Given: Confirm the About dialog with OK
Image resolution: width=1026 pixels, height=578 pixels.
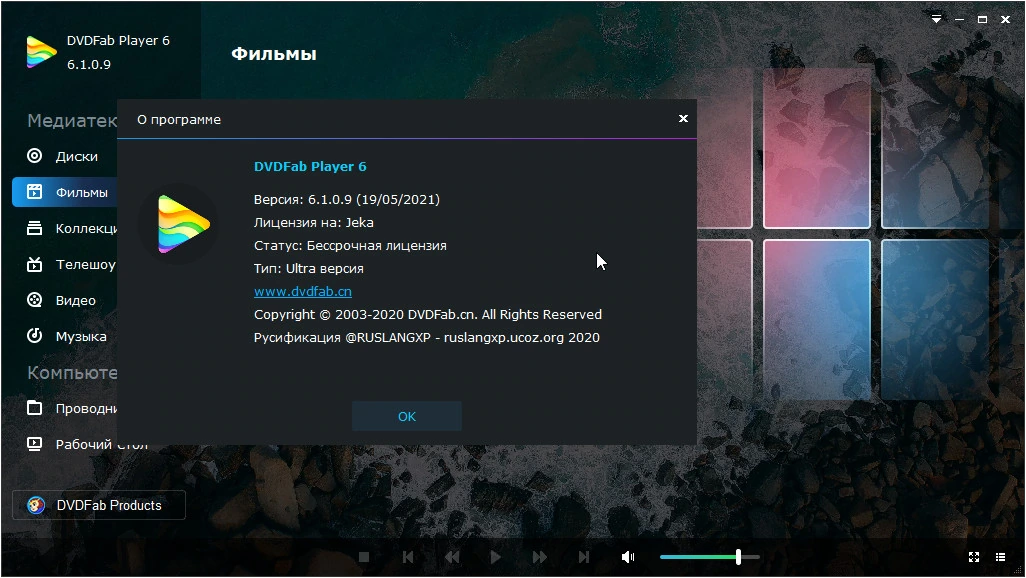Looking at the screenshot, I should pyautogui.click(x=407, y=416).
